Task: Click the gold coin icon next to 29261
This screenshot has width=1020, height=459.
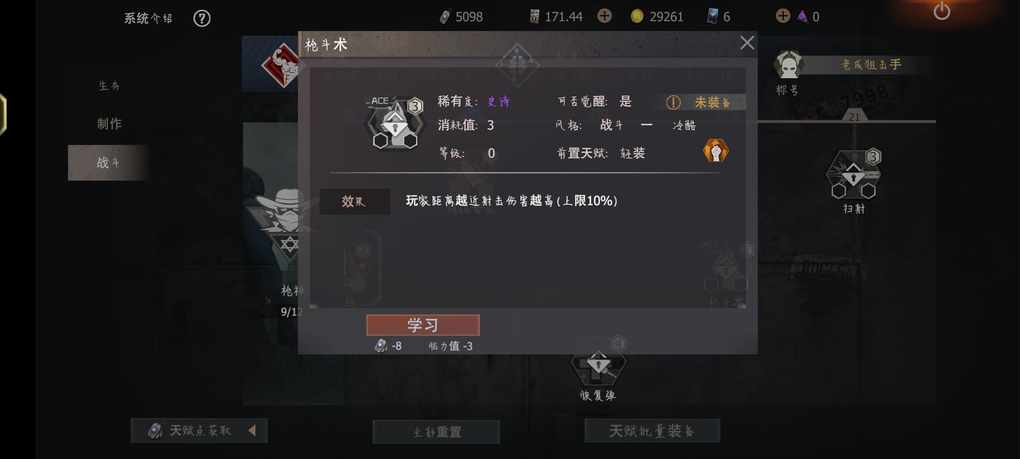Action: pos(637,16)
